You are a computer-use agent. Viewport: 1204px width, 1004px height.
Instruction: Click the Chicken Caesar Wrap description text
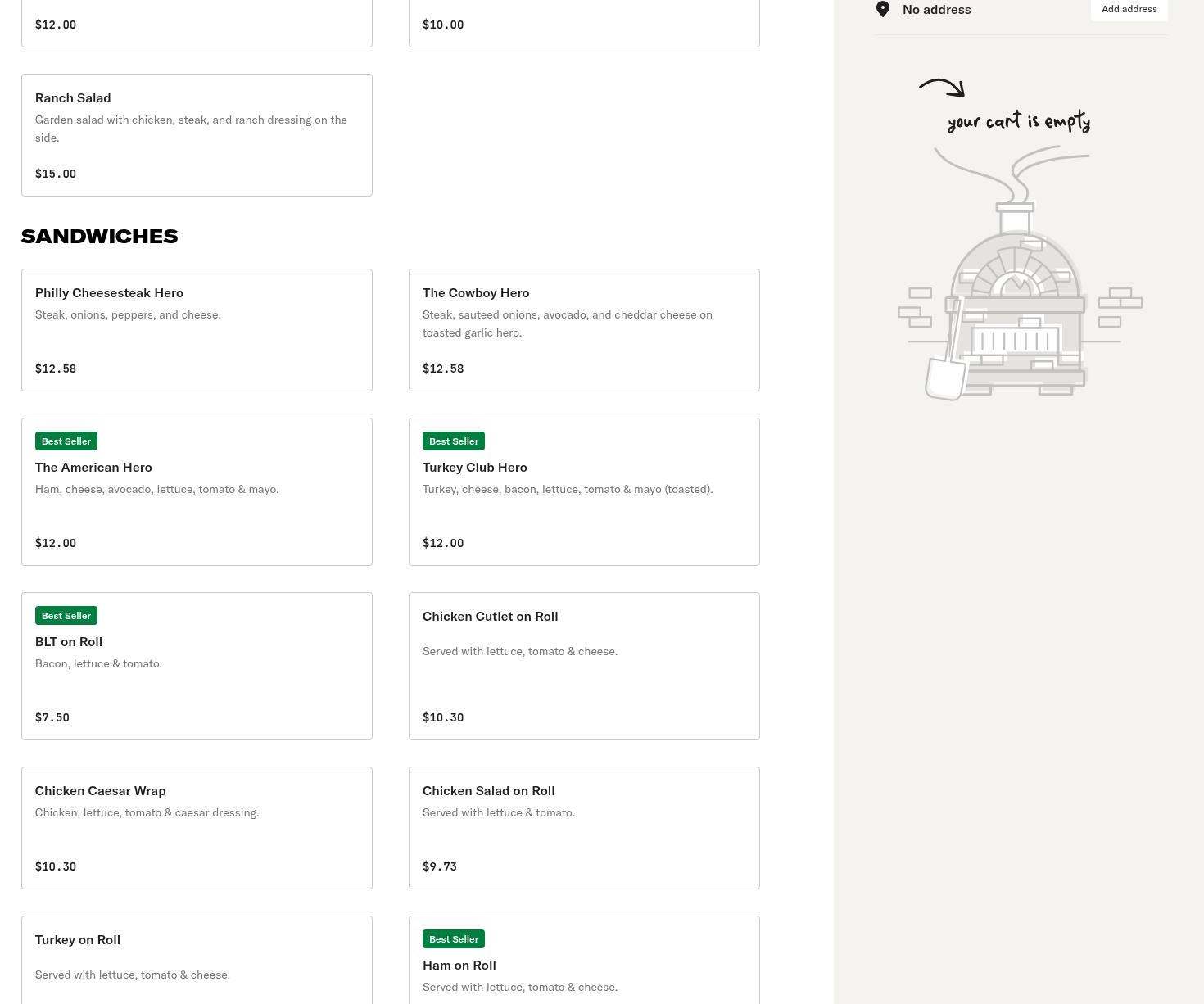pyautogui.click(x=147, y=812)
